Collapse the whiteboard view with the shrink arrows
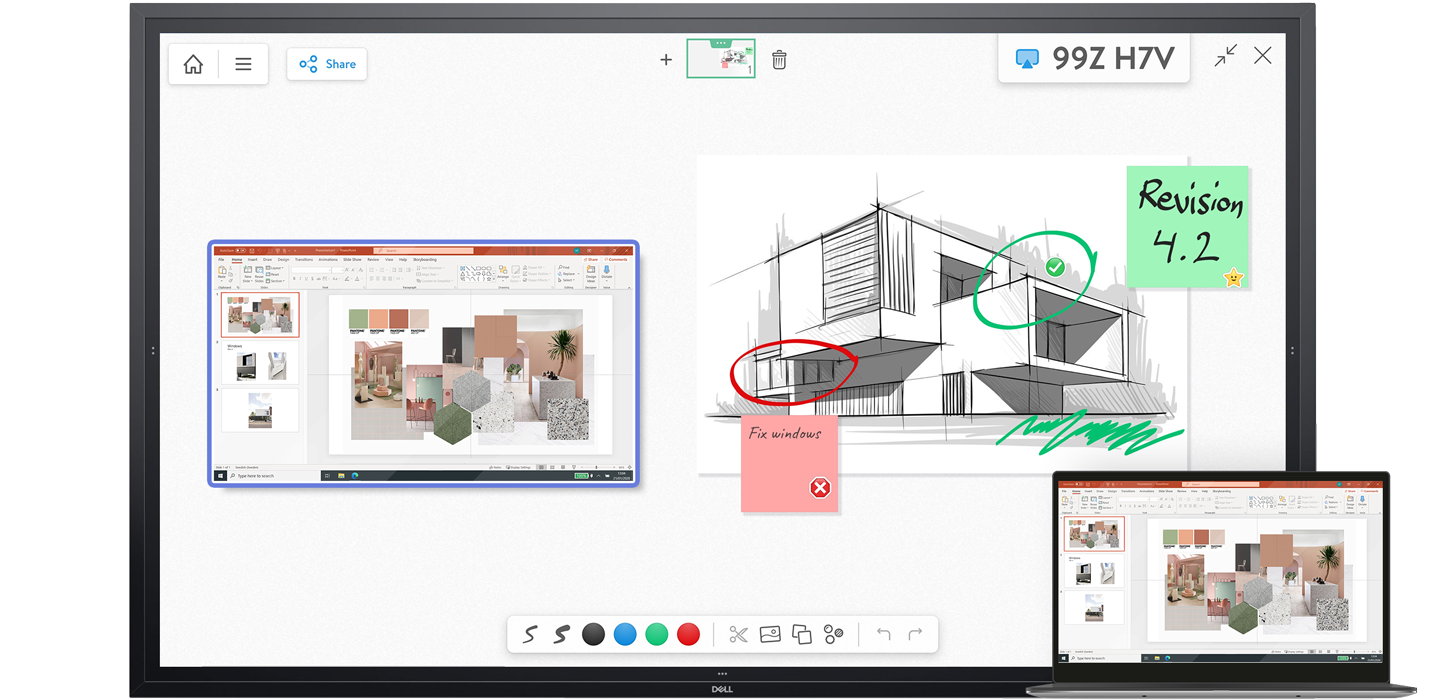The height and width of the screenshot is (700, 1445). [1225, 56]
